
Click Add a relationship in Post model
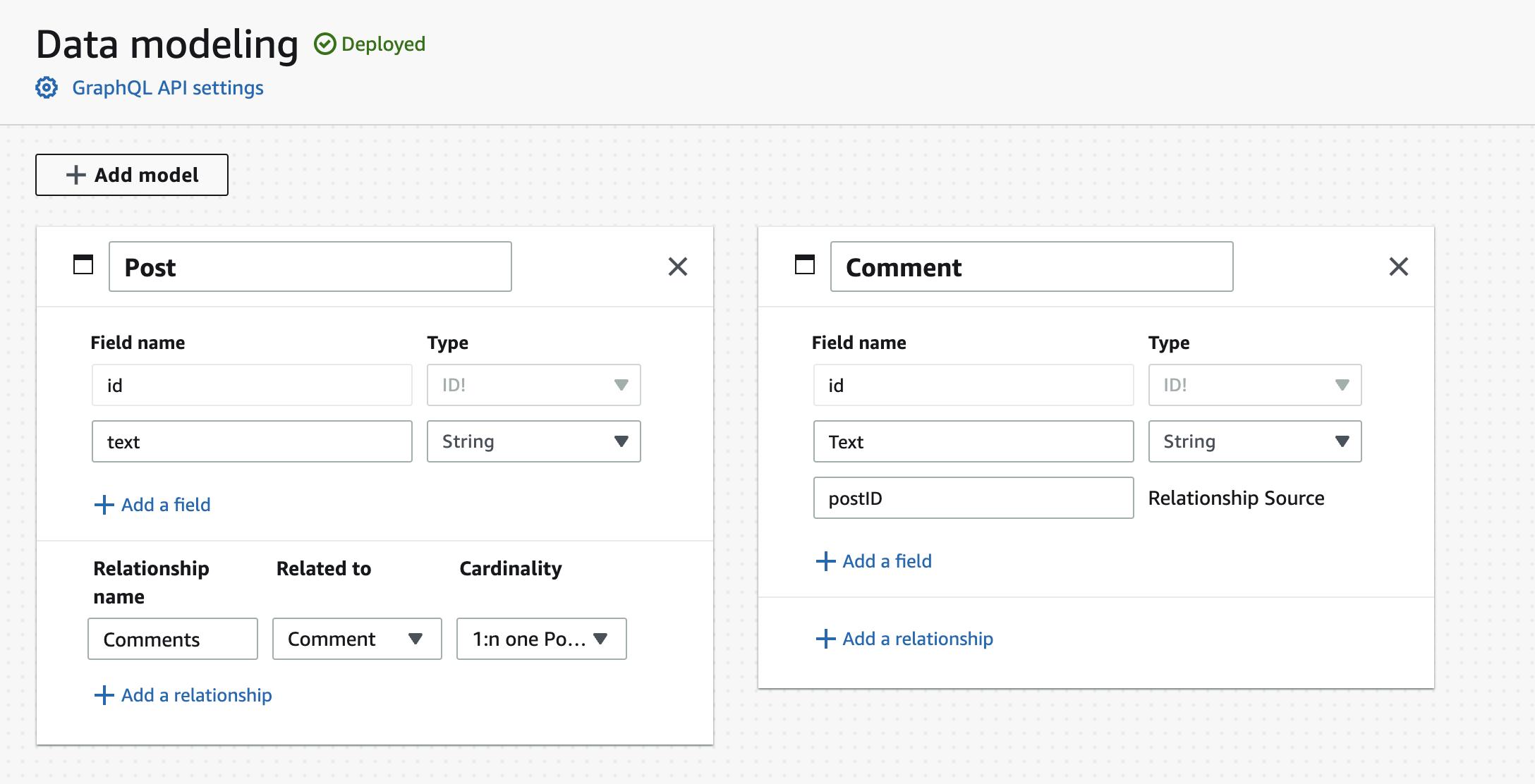pos(196,695)
